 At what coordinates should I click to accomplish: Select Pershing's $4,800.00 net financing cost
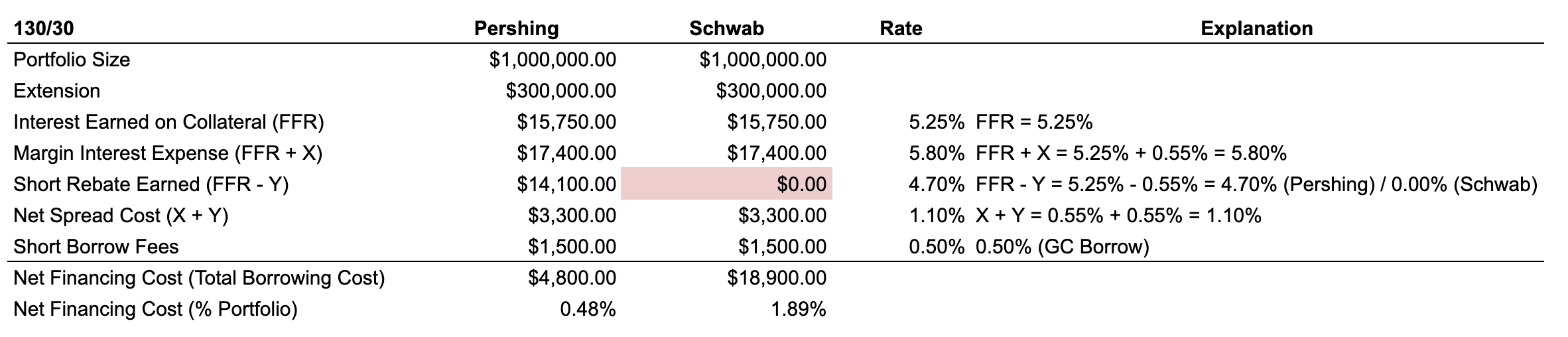[572, 278]
